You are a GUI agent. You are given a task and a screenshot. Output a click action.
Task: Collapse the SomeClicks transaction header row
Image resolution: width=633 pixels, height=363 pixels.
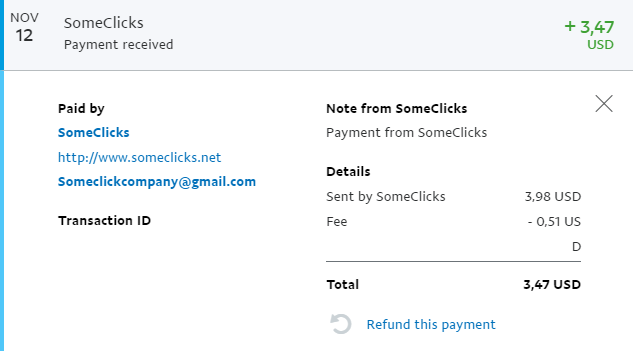pos(316,35)
